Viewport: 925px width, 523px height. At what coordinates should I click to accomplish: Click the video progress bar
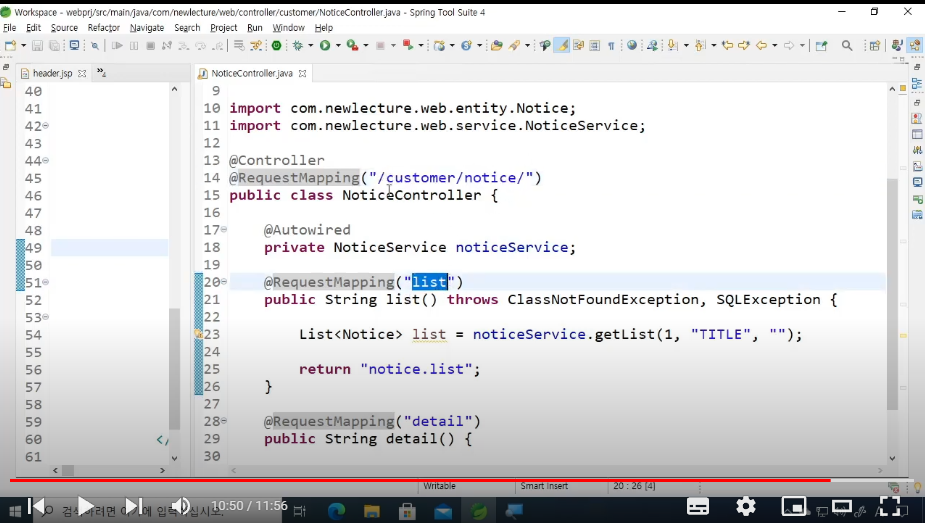click(462, 481)
